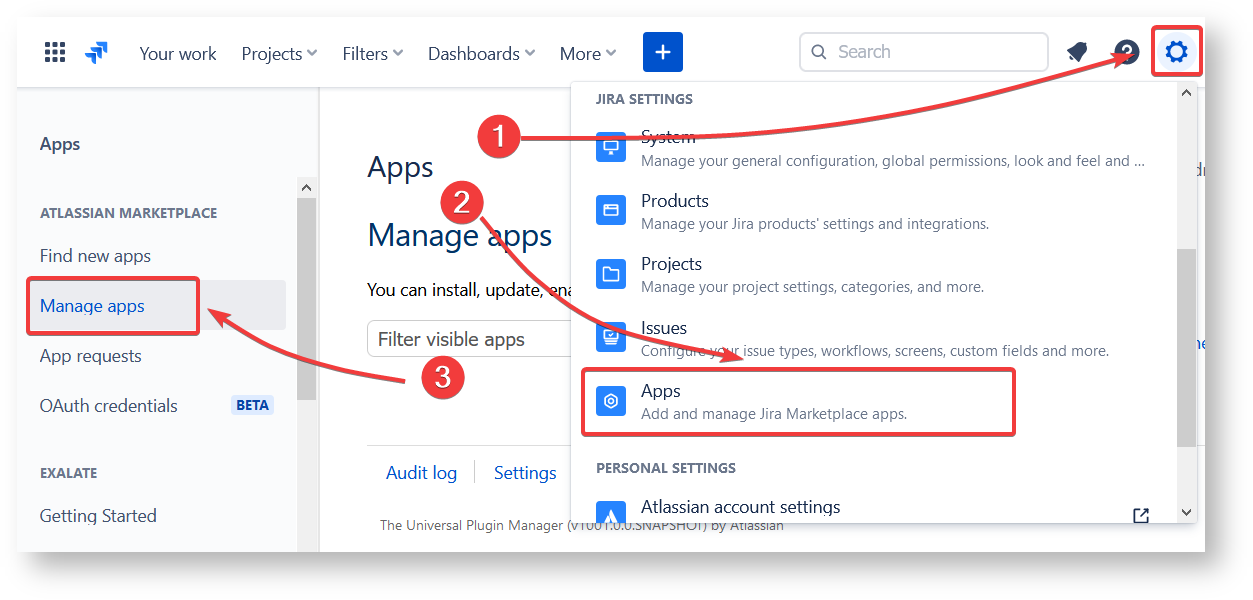Click 'Add and manage Jira Marketplace apps.' text
This screenshot has height=600, width=1253.
[x=774, y=414]
